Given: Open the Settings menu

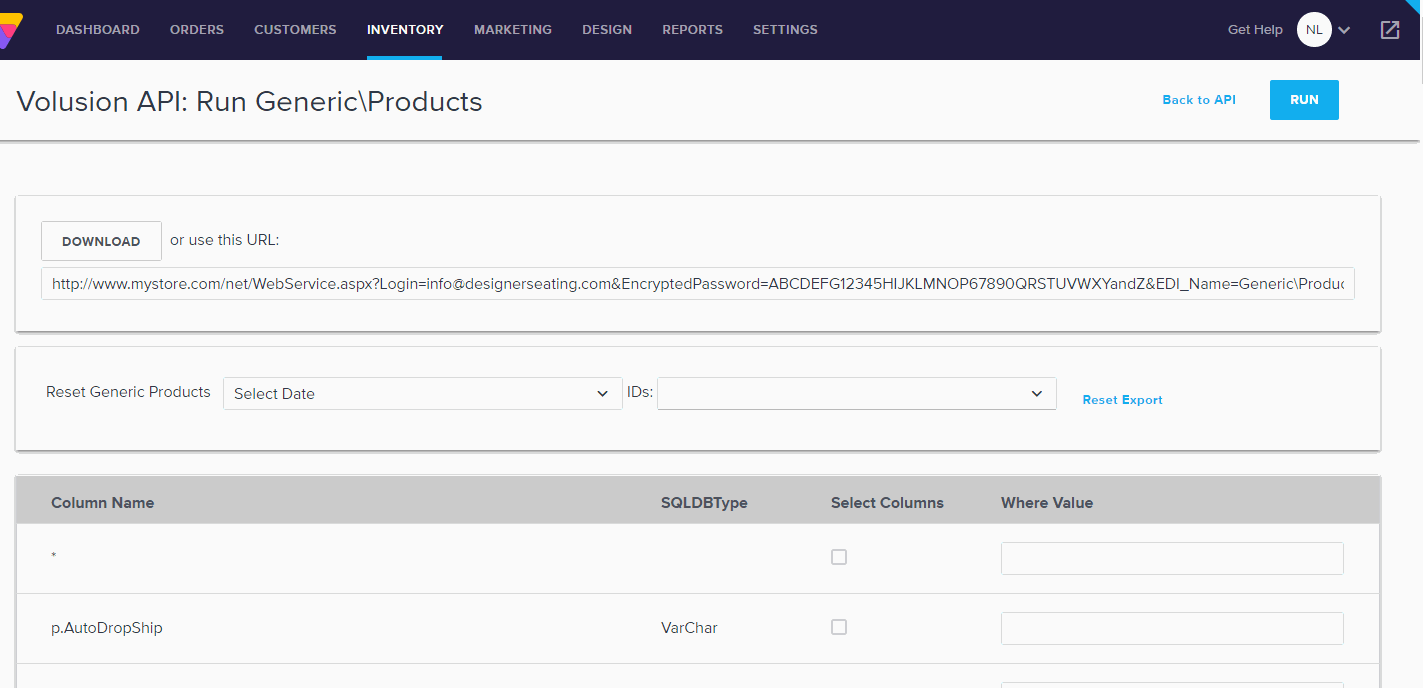Looking at the screenshot, I should point(785,30).
